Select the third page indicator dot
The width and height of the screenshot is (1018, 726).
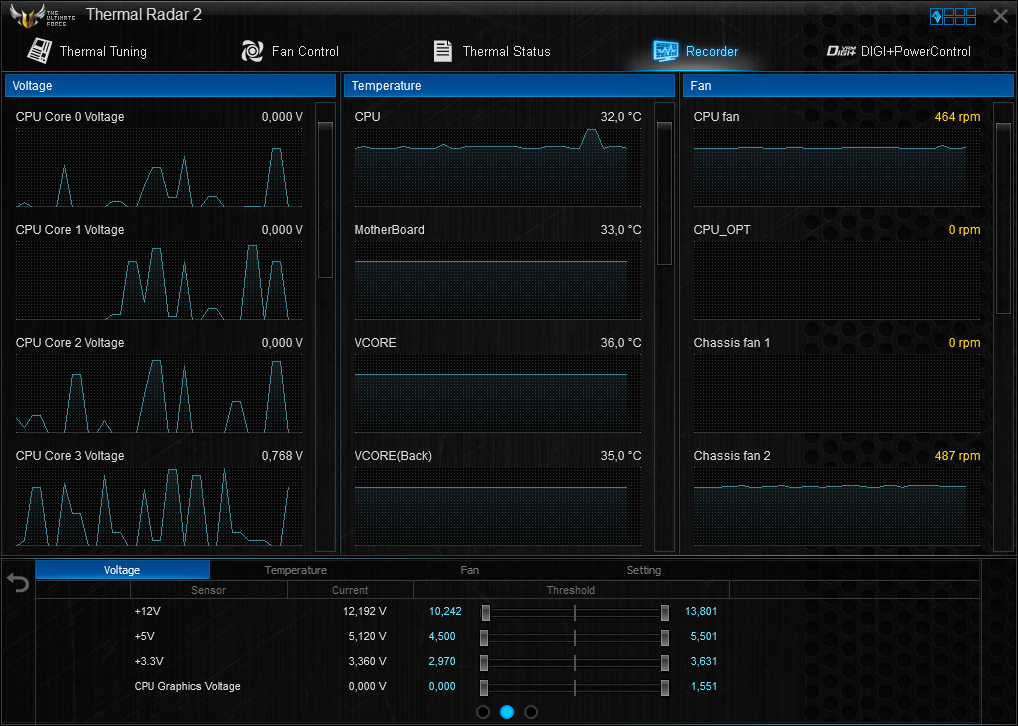(531, 712)
